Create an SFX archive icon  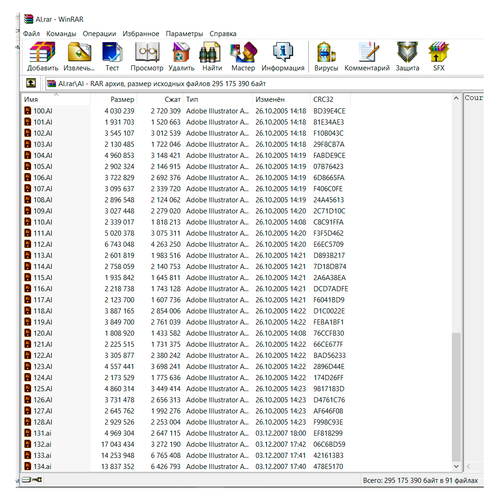click(439, 52)
